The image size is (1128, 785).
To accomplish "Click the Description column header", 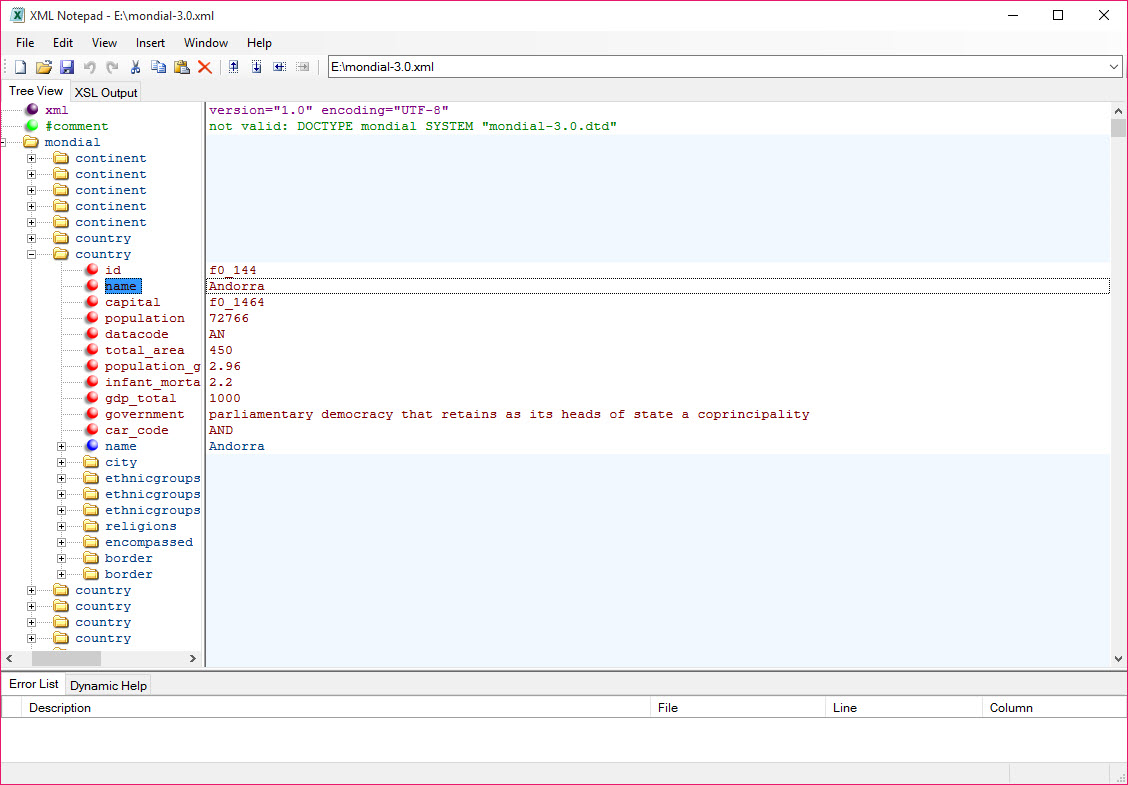I will pyautogui.click(x=60, y=707).
